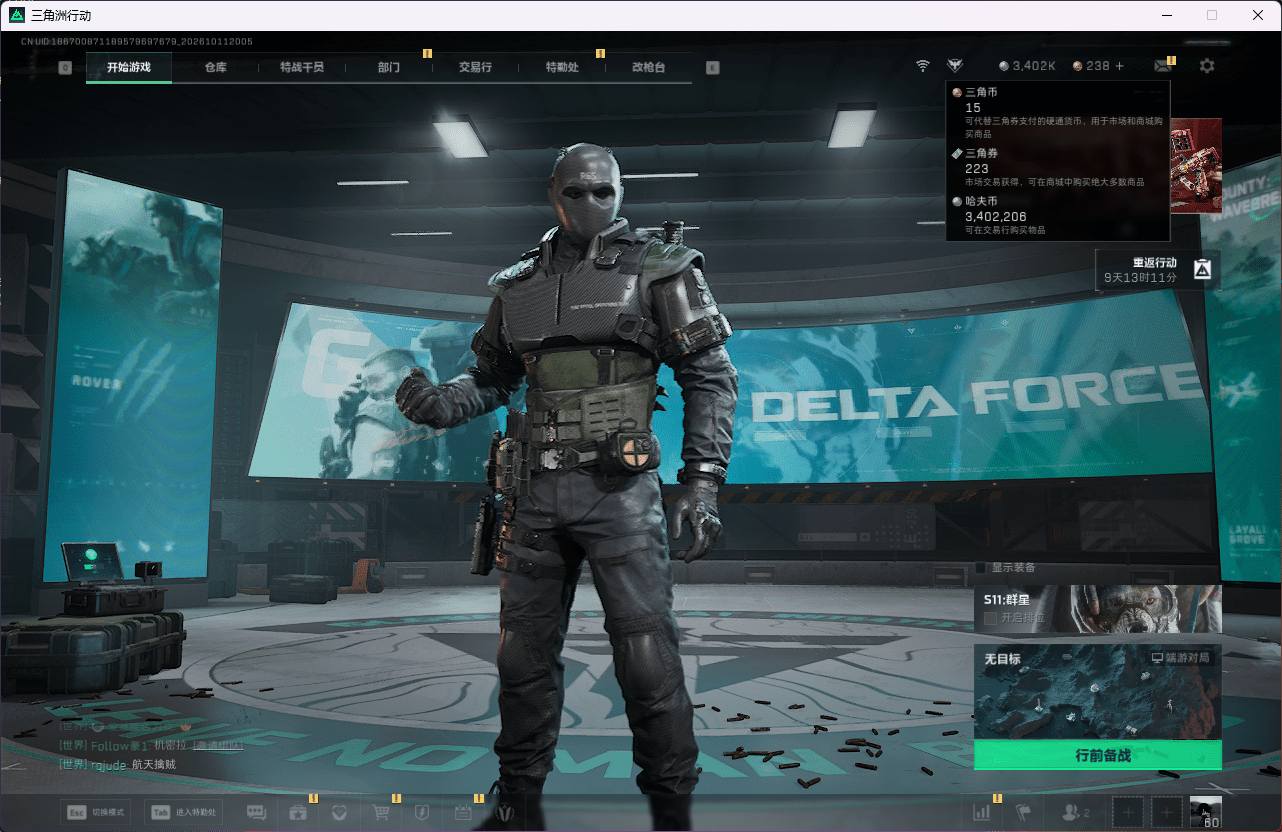
Task: Expand the 重返行动 event panel
Action: coord(1157,269)
